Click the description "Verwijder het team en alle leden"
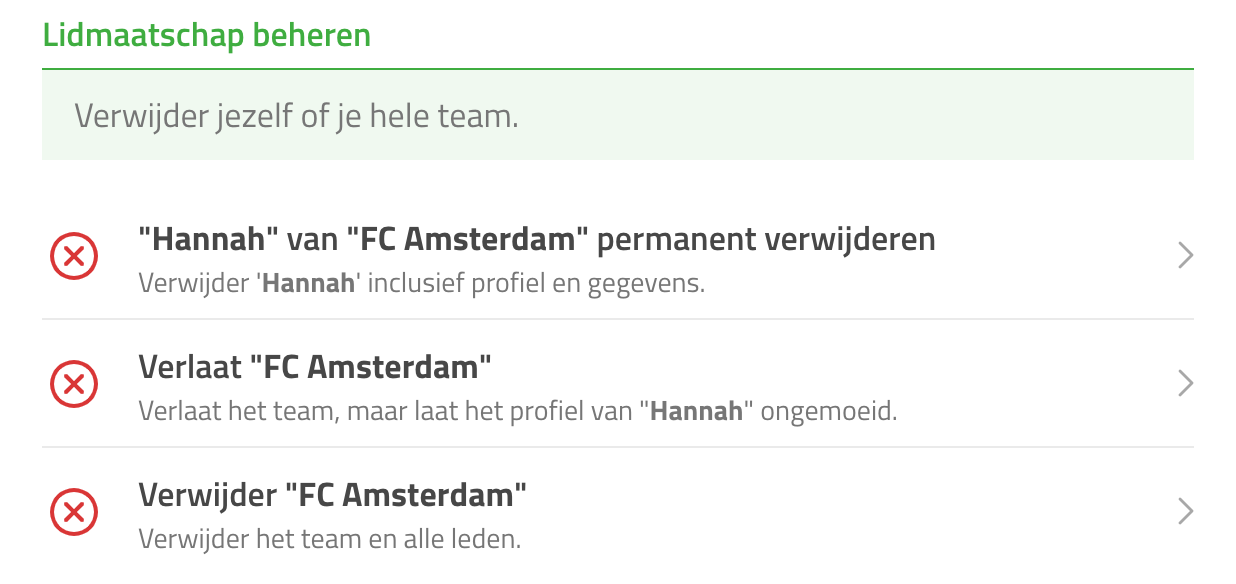Image resolution: width=1236 pixels, height=584 pixels. pyautogui.click(x=330, y=540)
